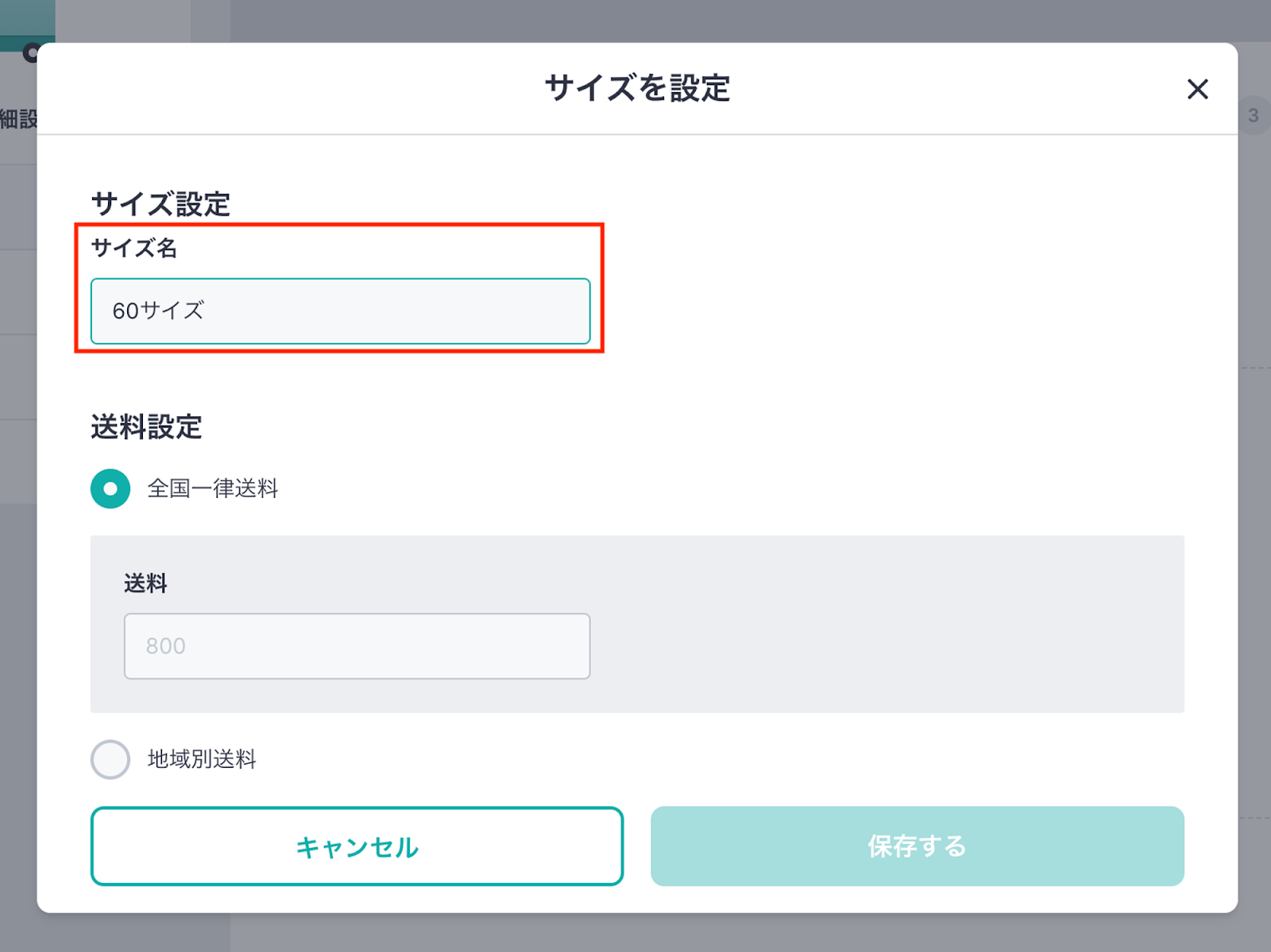Click the dark circular icon at top-left edge

tap(30, 52)
